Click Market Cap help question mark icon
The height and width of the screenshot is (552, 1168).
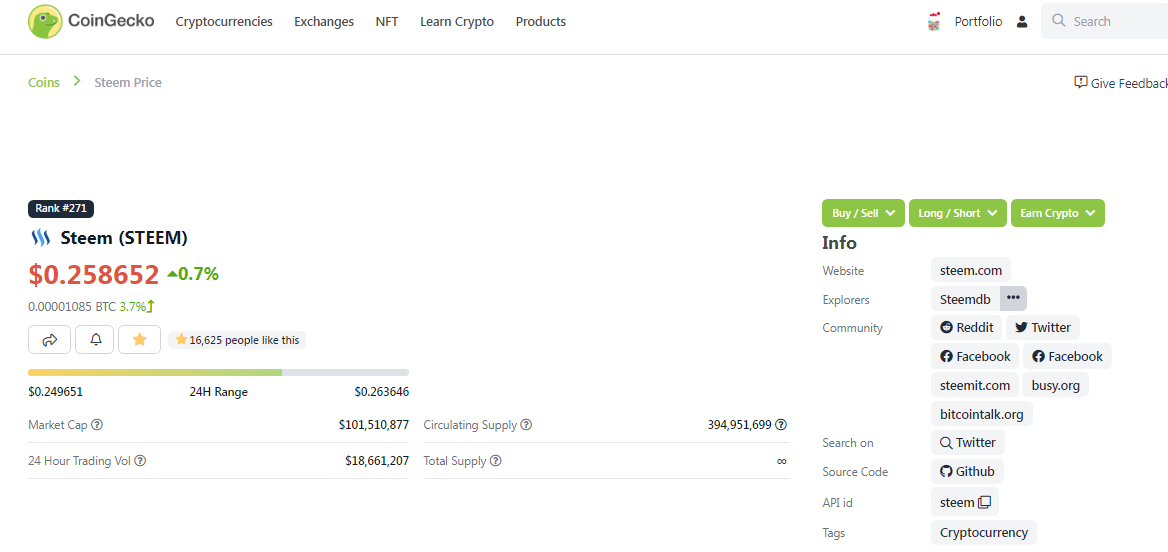pyautogui.click(x=97, y=425)
